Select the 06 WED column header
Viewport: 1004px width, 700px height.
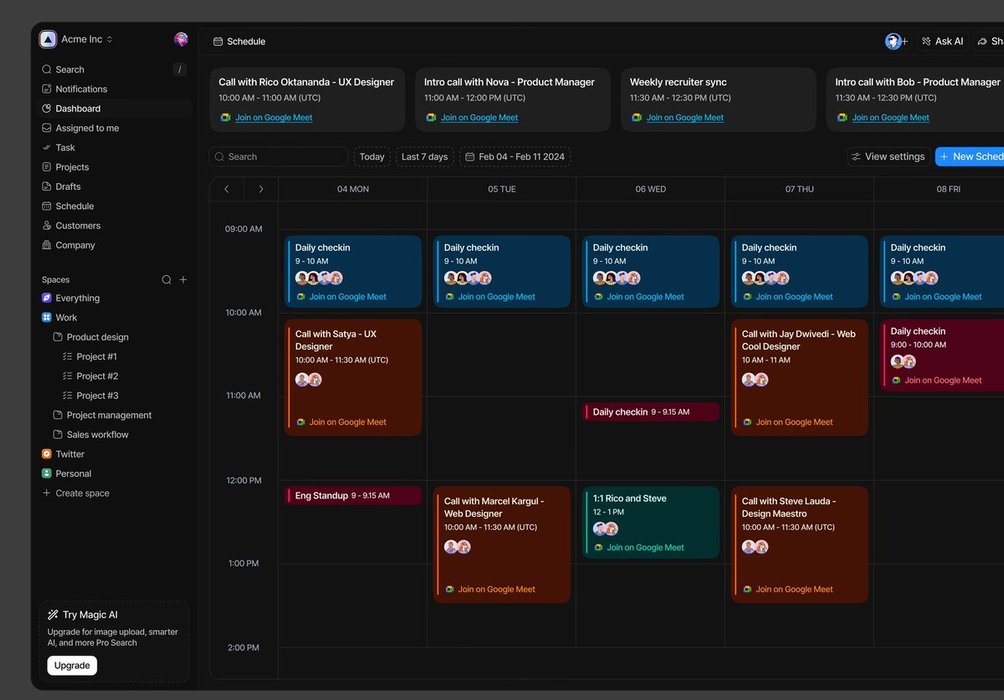[x=651, y=189]
